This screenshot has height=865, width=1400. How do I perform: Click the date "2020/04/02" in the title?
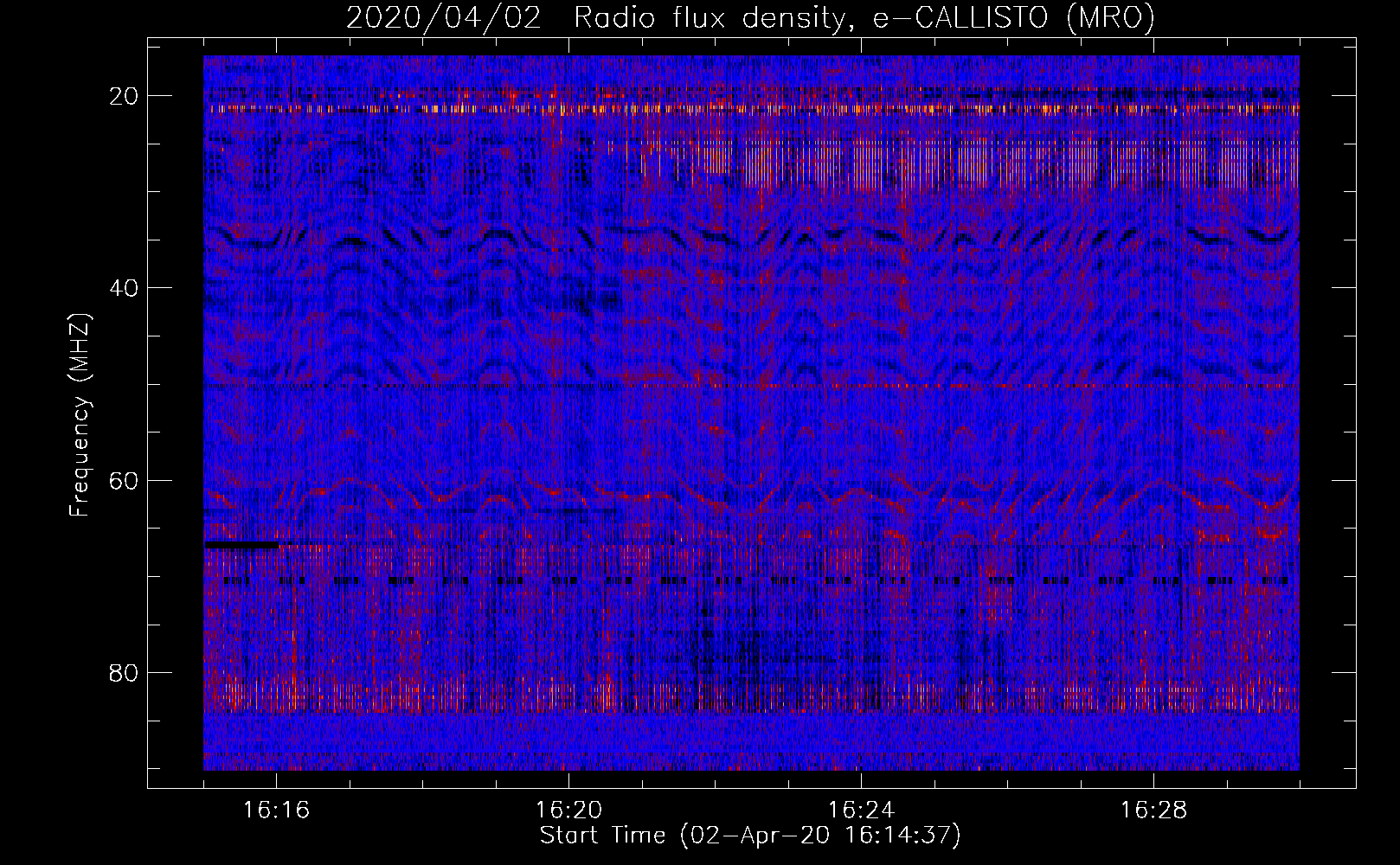444,18
